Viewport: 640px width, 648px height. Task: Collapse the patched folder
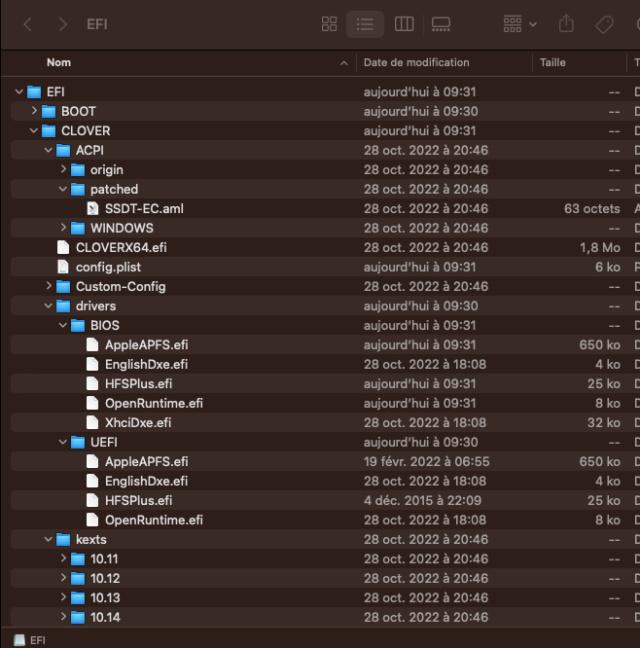pyautogui.click(x=63, y=189)
